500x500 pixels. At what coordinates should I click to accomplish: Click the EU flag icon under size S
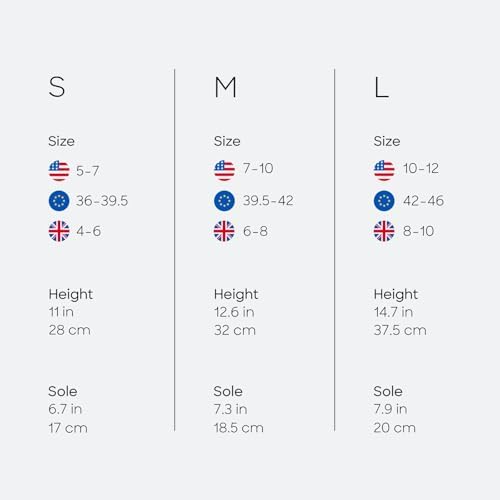coord(59,201)
